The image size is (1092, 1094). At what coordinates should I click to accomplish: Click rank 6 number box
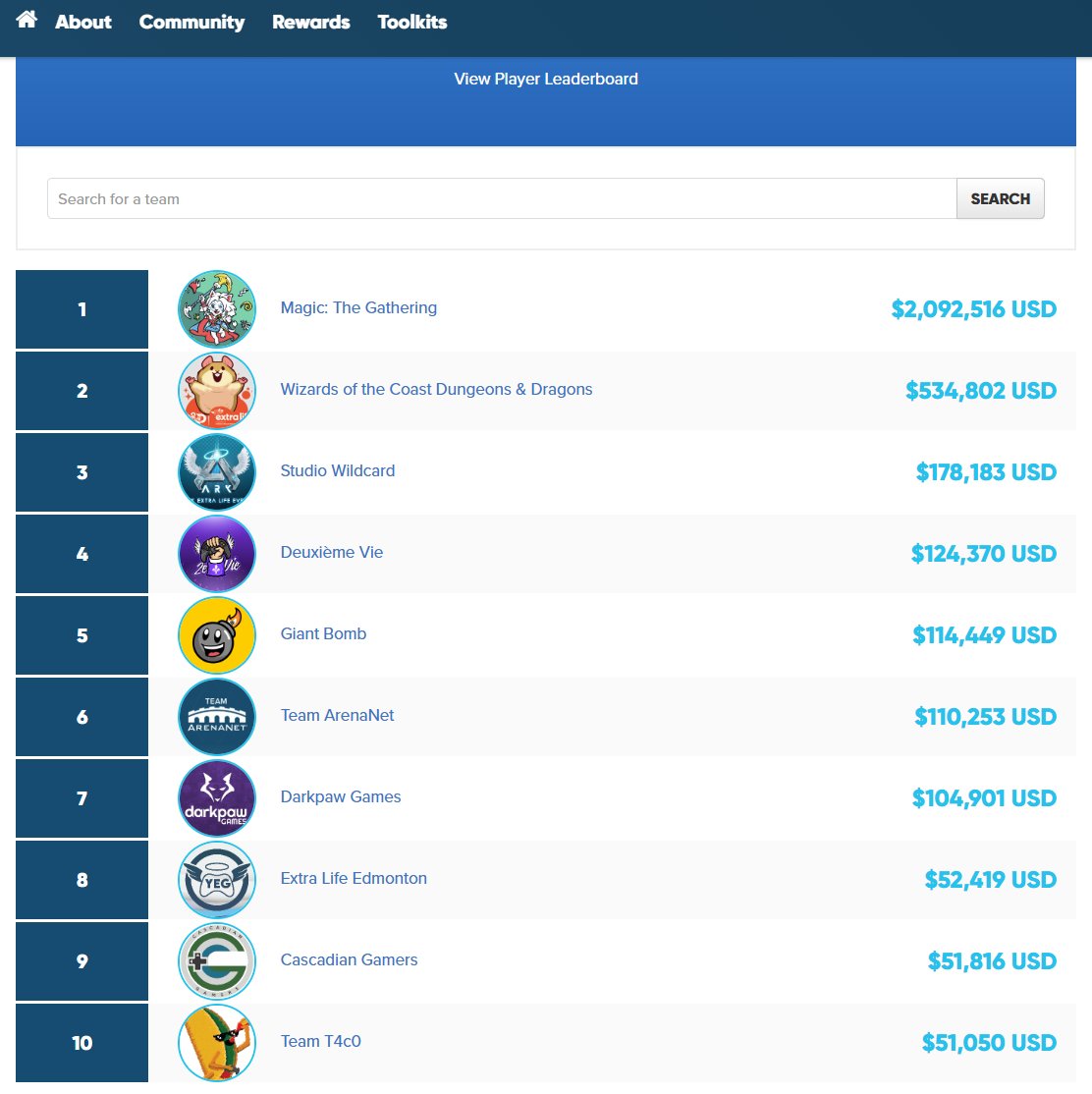click(x=82, y=717)
